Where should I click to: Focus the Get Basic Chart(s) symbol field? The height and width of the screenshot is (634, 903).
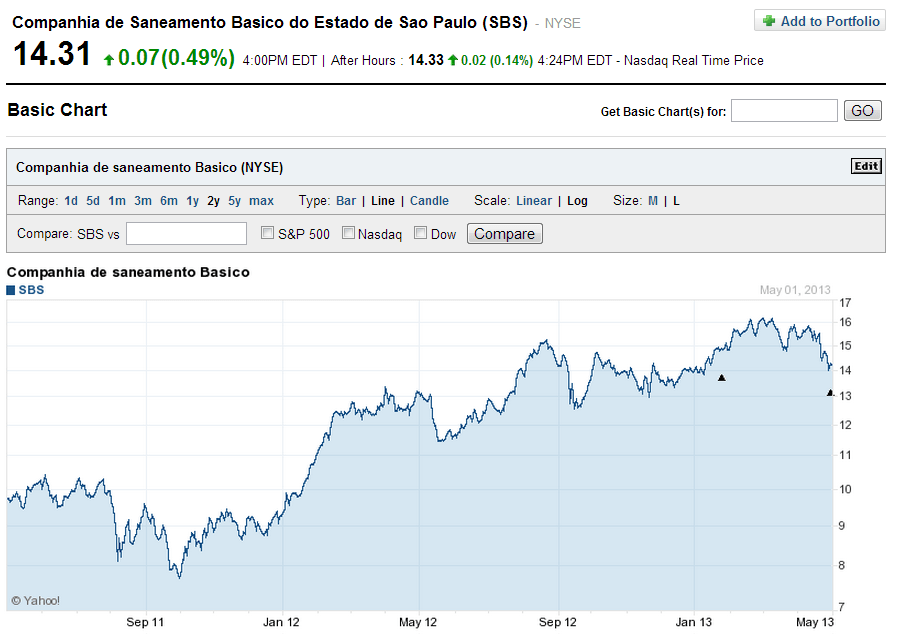tap(784, 111)
